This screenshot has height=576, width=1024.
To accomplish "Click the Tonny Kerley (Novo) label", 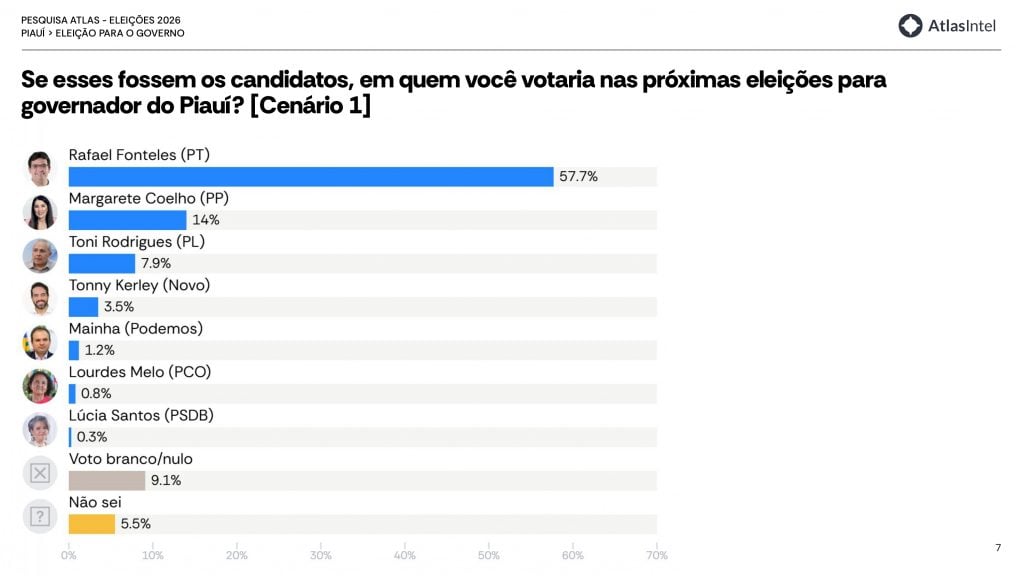I will pos(139,285).
